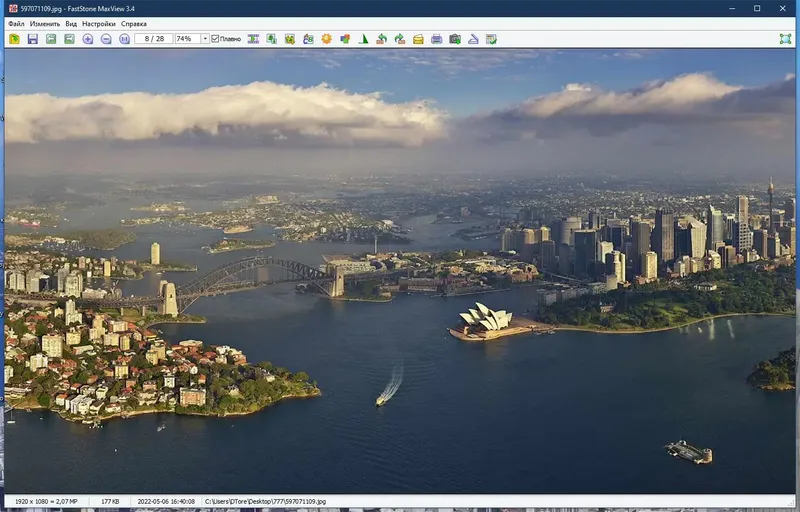Open the Файл menu
This screenshot has height=512, width=800.
tap(16, 23)
